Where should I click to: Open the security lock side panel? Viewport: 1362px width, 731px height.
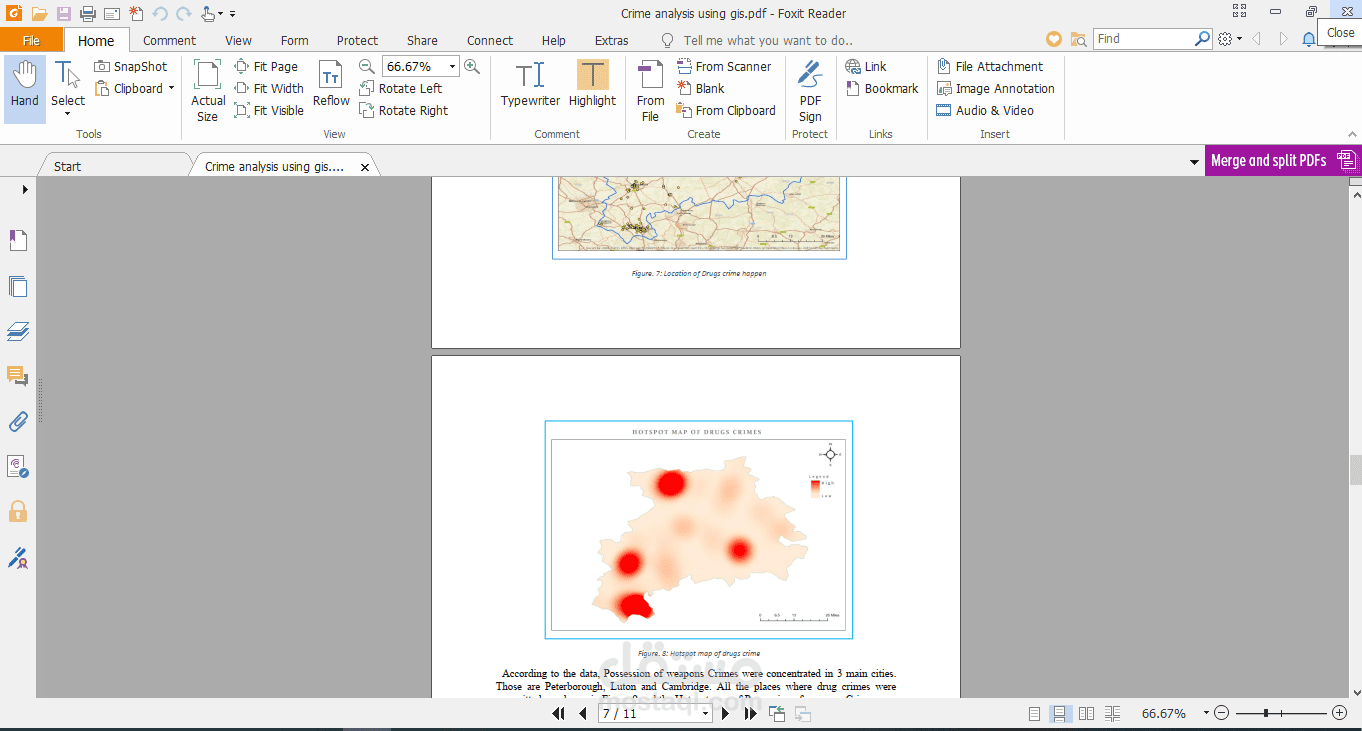click(18, 512)
